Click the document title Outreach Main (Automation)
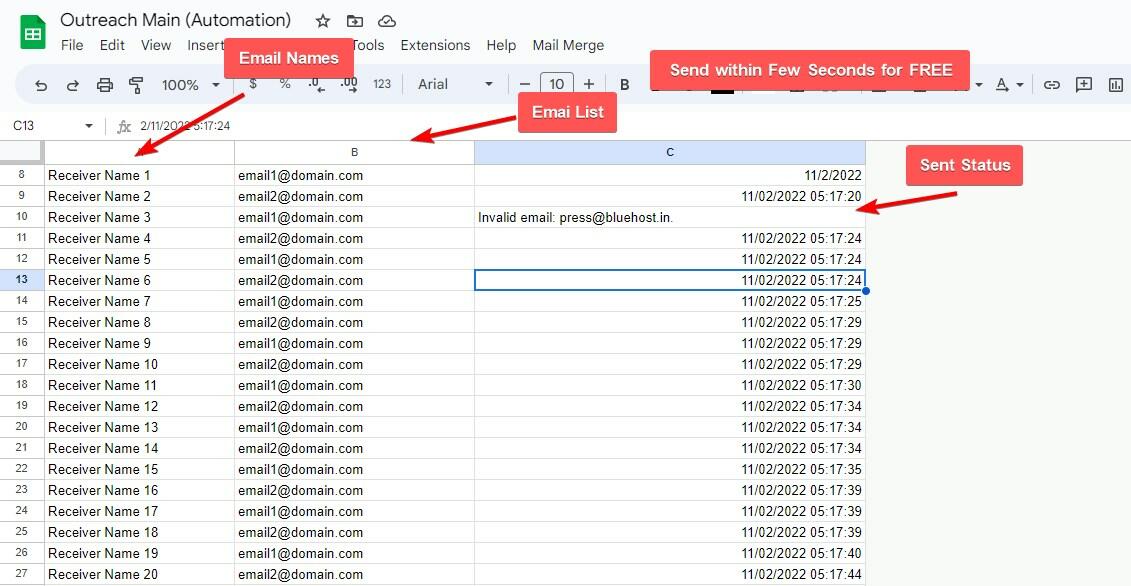Viewport: 1131px width, 586px height. 176,19
